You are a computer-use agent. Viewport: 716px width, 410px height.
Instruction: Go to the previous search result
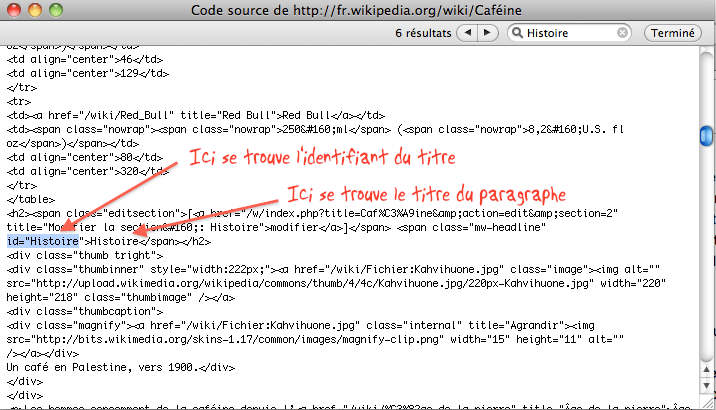(x=467, y=33)
